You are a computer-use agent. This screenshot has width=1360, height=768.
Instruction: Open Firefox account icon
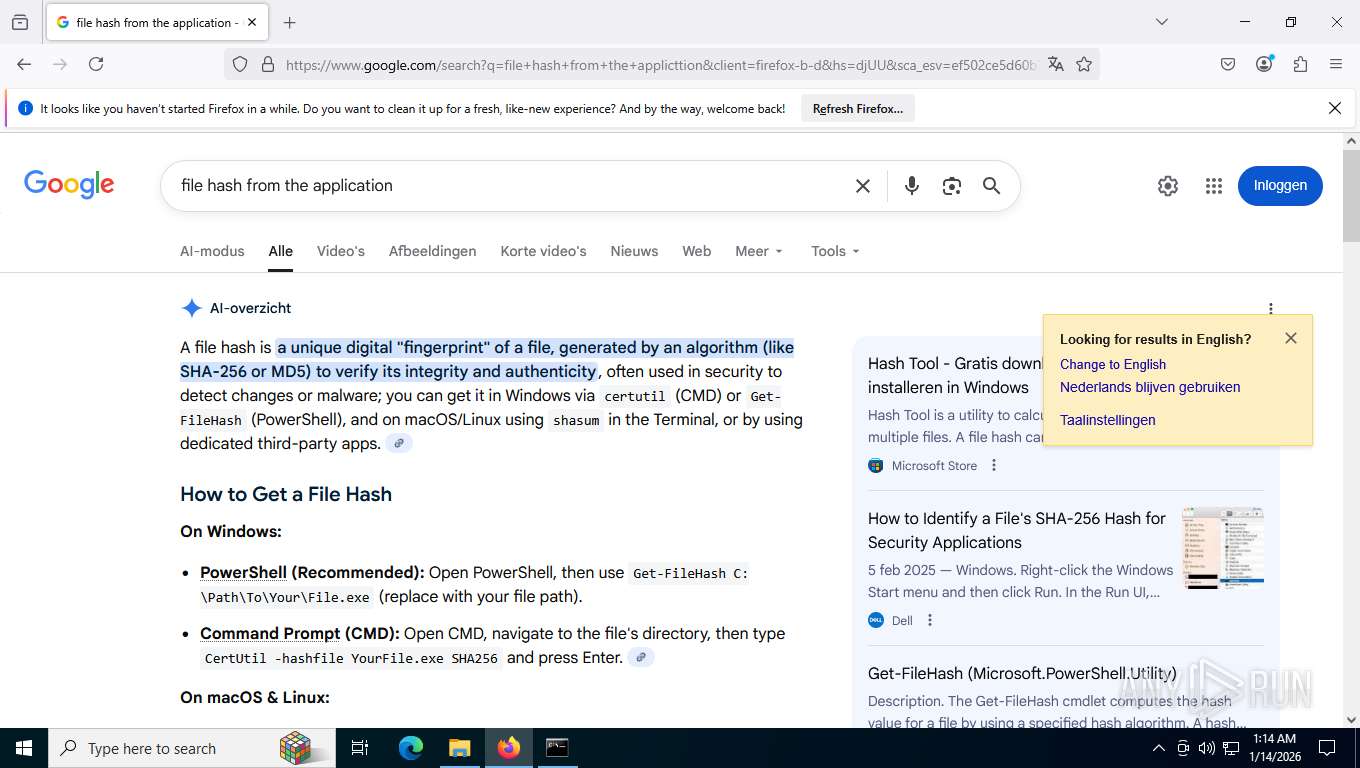click(x=1265, y=64)
